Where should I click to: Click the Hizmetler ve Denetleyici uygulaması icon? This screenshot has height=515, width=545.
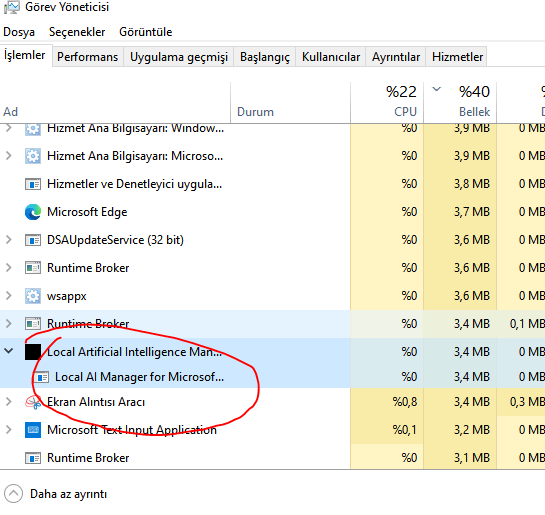point(33,184)
